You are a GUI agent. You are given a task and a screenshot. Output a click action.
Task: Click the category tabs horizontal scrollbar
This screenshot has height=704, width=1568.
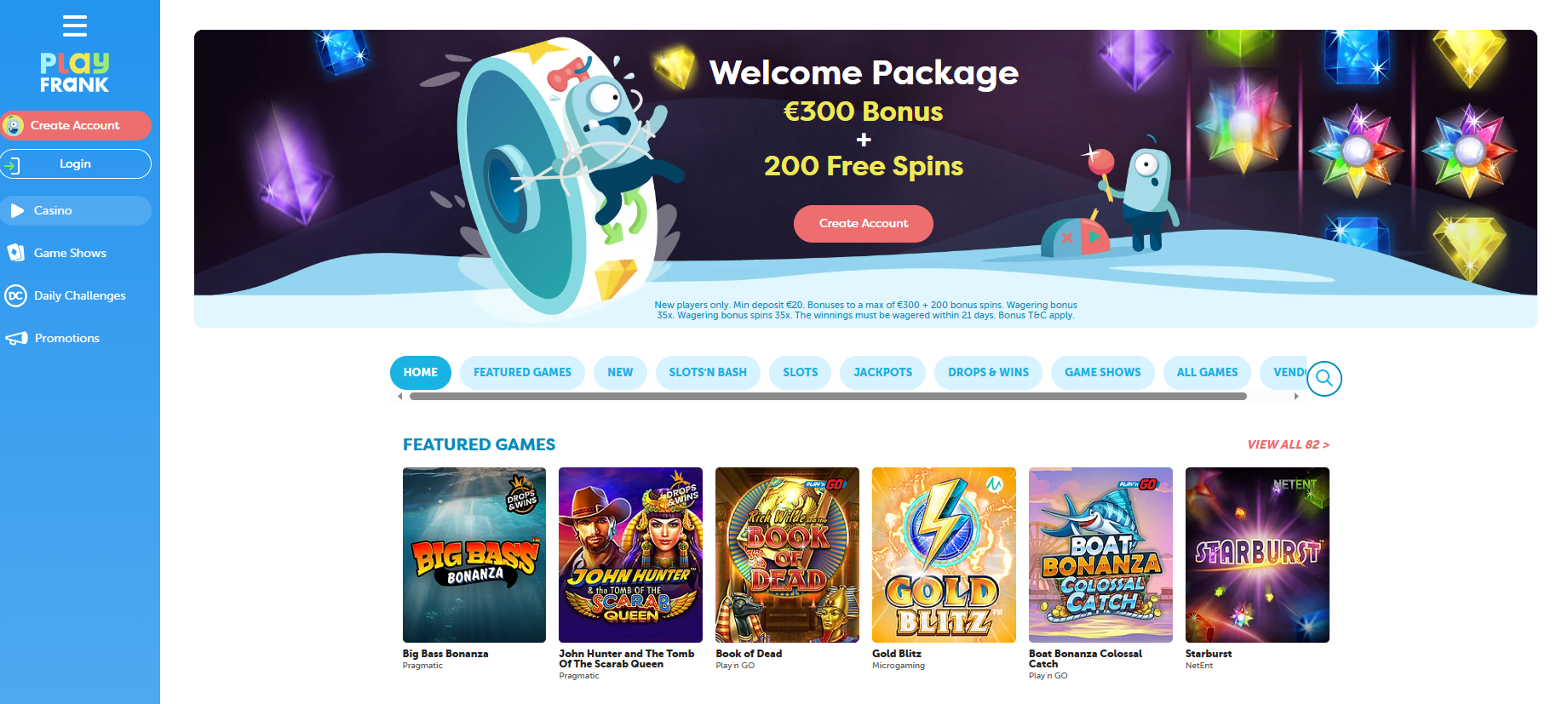pyautogui.click(x=828, y=396)
